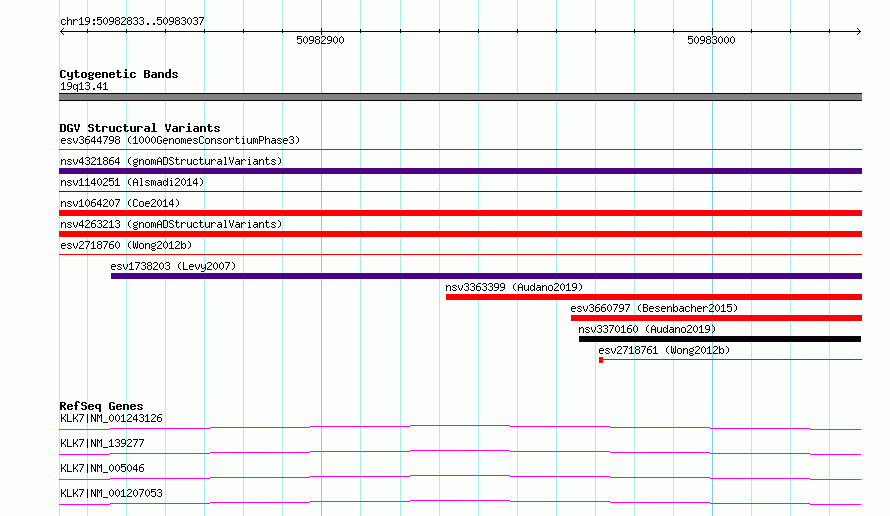Click the right arrow end of the ruler
Viewport: 890px width, 516px height.
click(x=858, y=32)
